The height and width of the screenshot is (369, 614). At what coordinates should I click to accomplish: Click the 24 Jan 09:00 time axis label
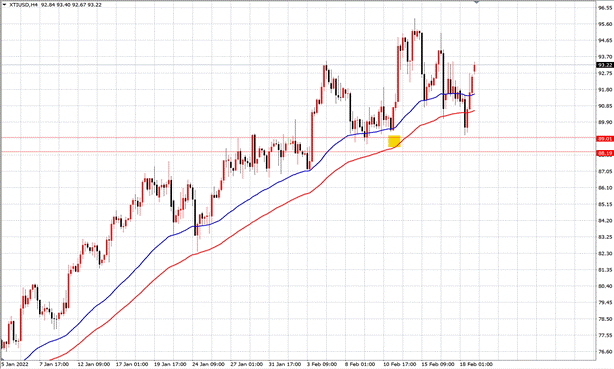pyautogui.click(x=208, y=364)
